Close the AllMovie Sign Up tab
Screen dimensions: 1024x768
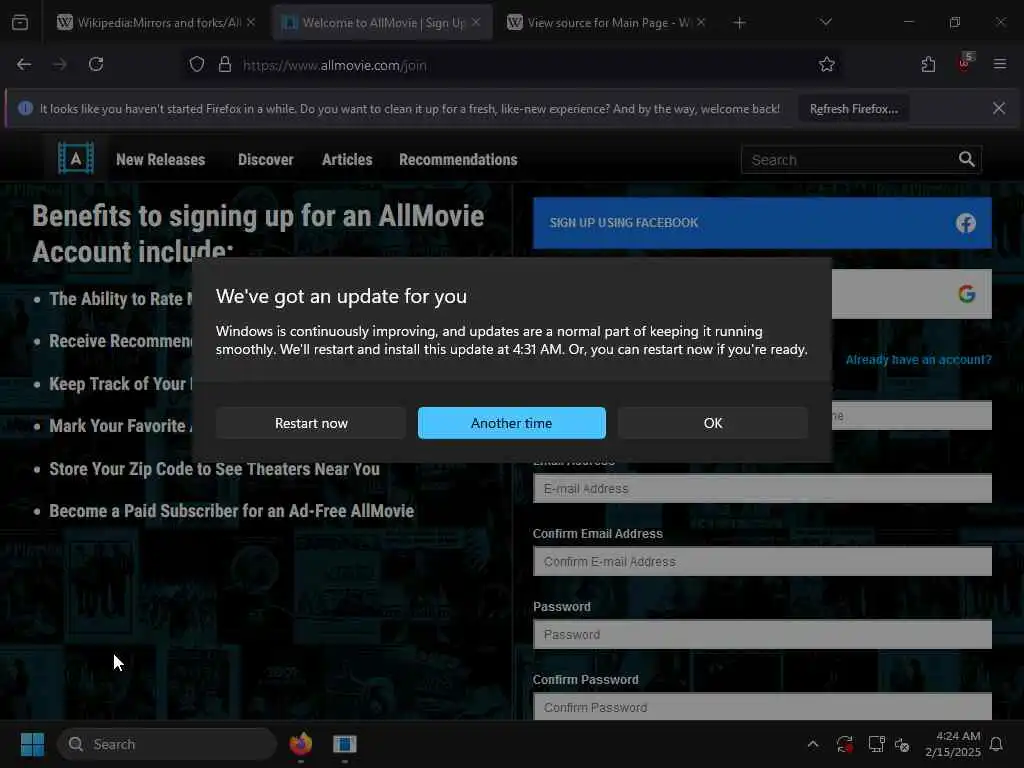point(476,22)
